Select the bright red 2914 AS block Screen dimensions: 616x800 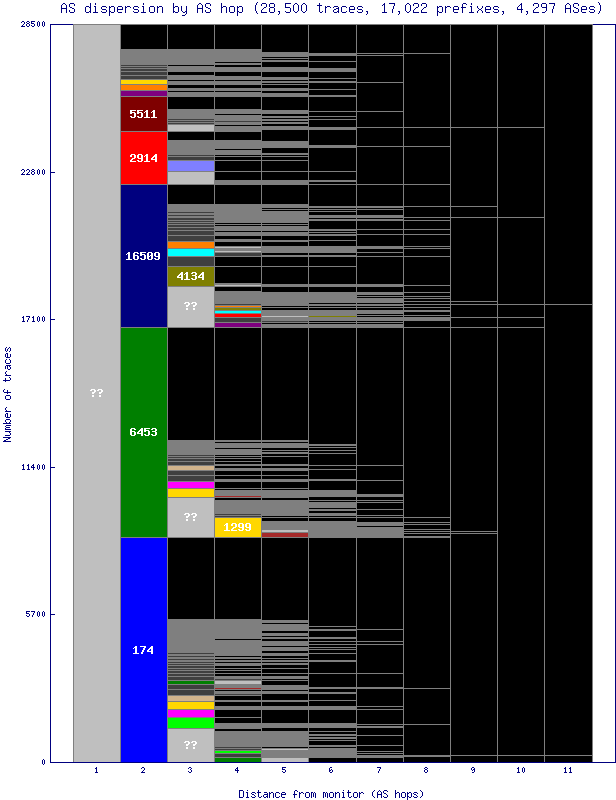(x=143, y=158)
